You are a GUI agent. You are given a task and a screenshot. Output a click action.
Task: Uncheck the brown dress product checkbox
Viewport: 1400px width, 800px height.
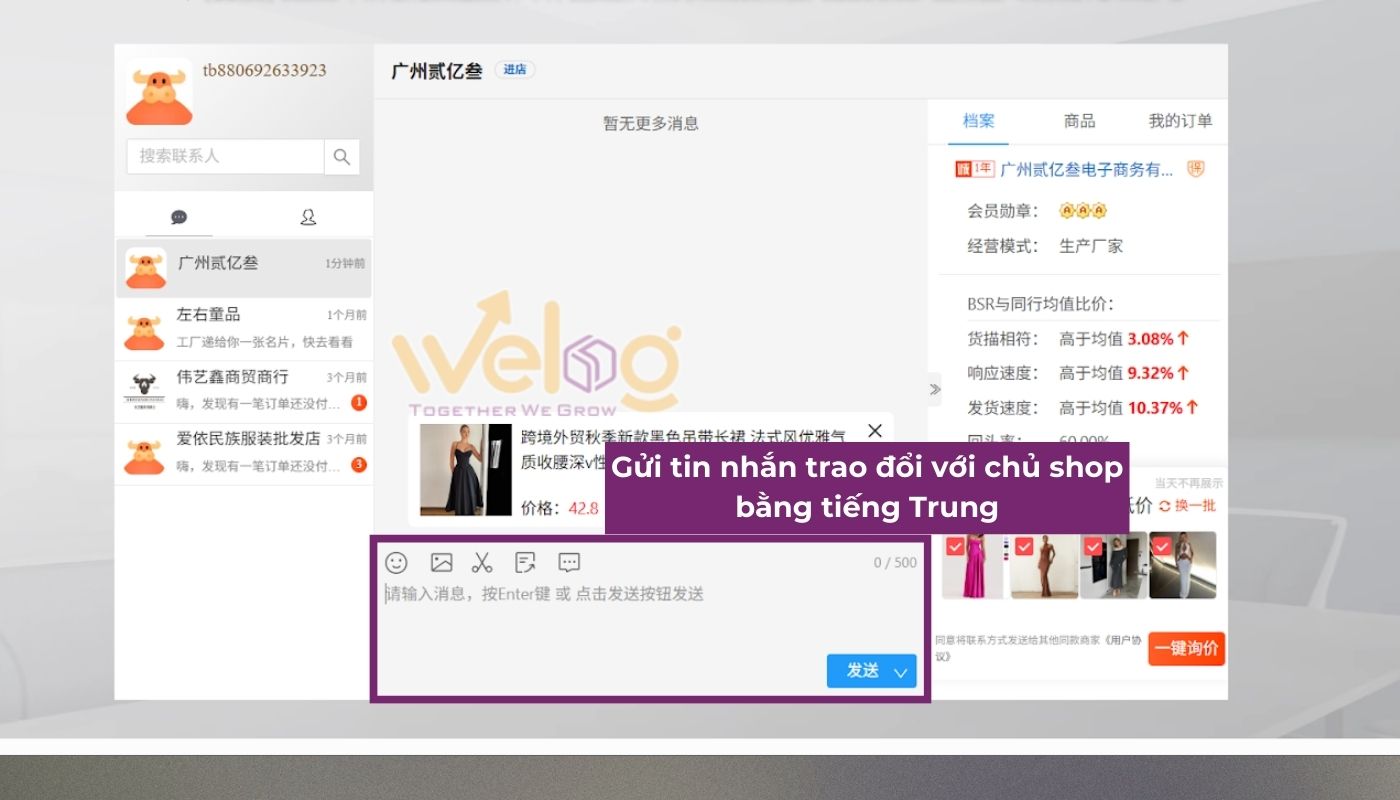tap(1024, 546)
